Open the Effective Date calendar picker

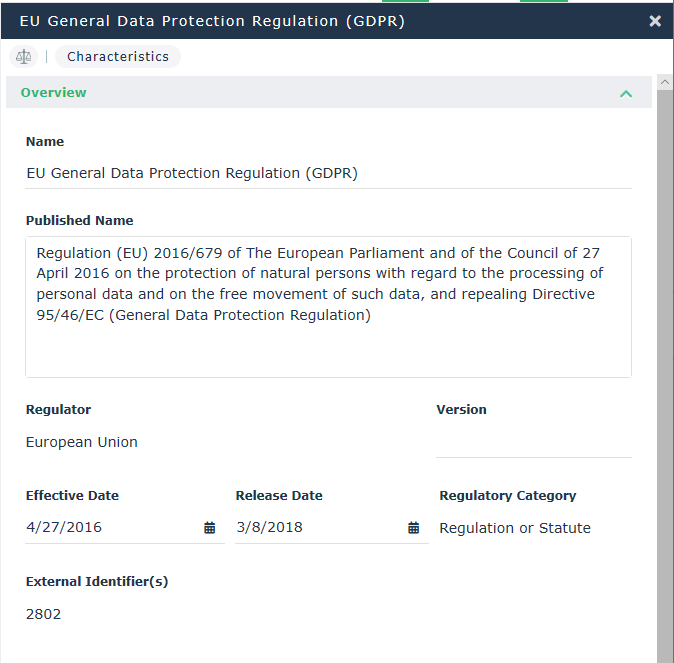[210, 528]
